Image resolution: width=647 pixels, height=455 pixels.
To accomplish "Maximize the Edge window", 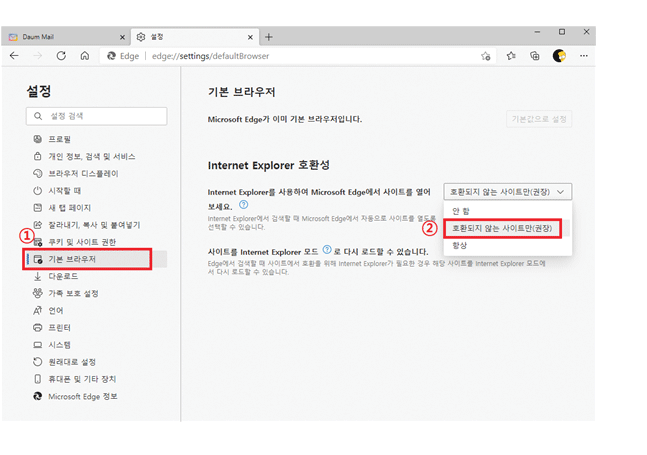I will click(x=562, y=32).
